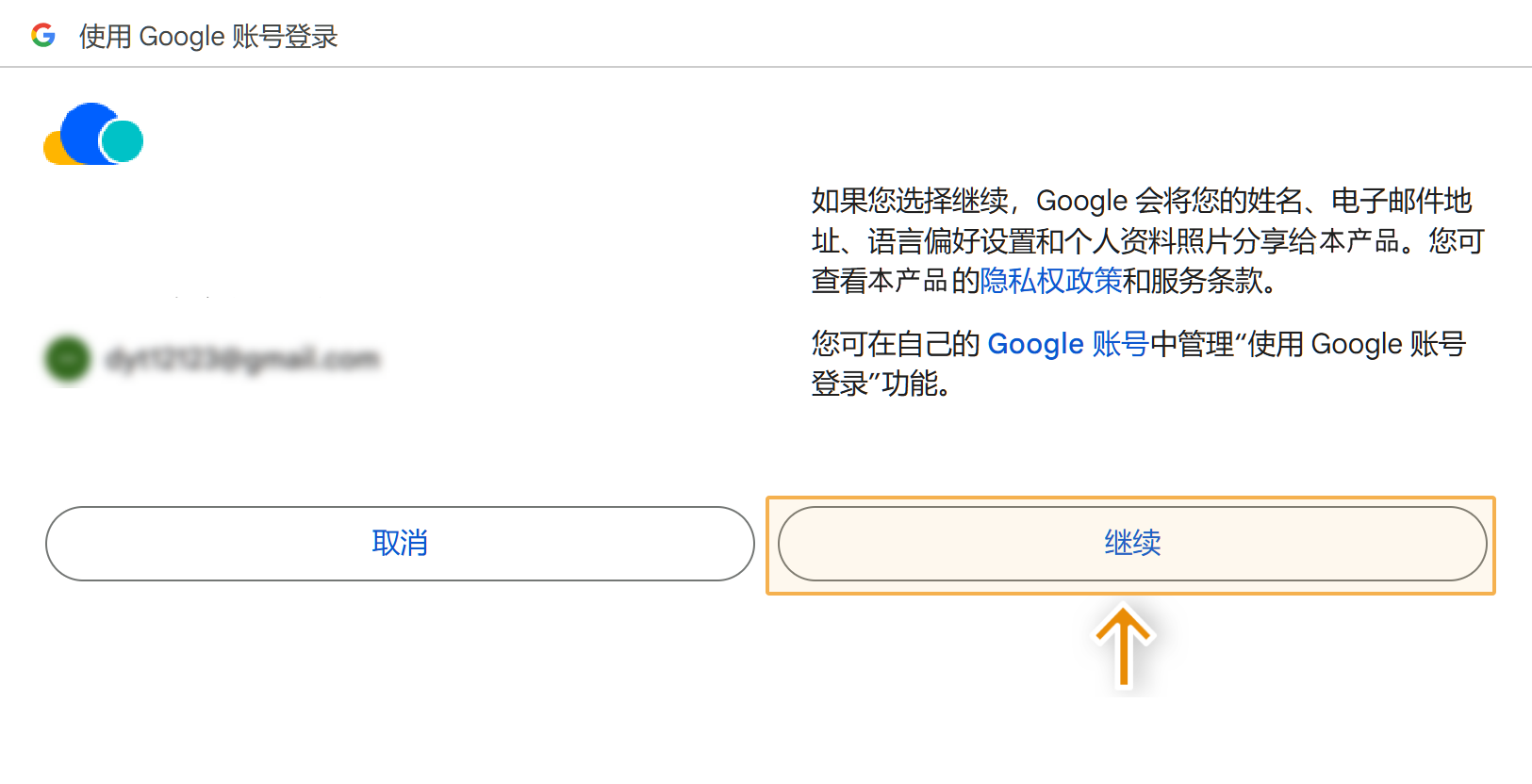Open the 服务条款 terms text
Screen dimensions: 1532x784
coord(1206,281)
